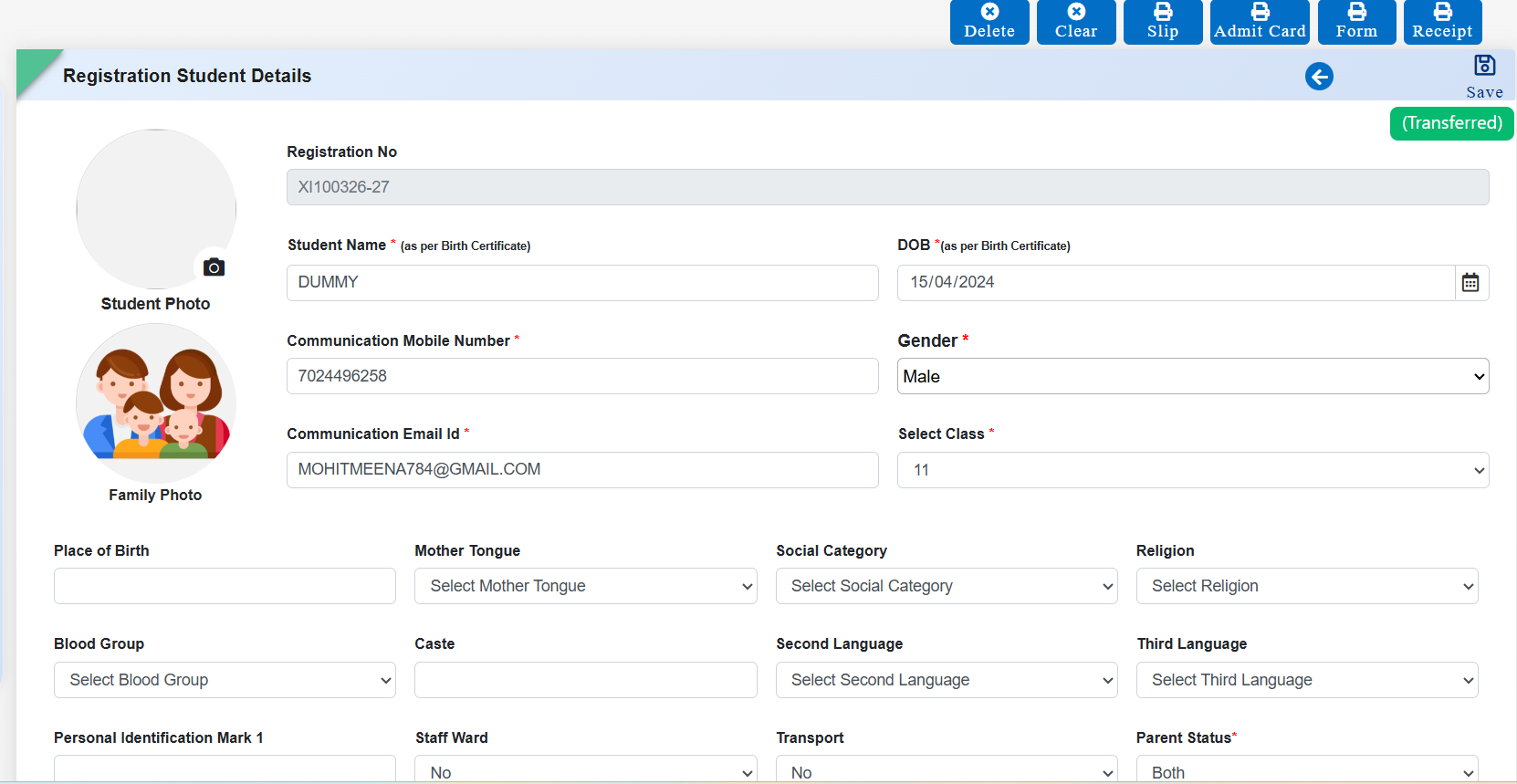Open the Blood Group dropdown
The height and width of the screenshot is (784, 1517).
pyautogui.click(x=225, y=680)
